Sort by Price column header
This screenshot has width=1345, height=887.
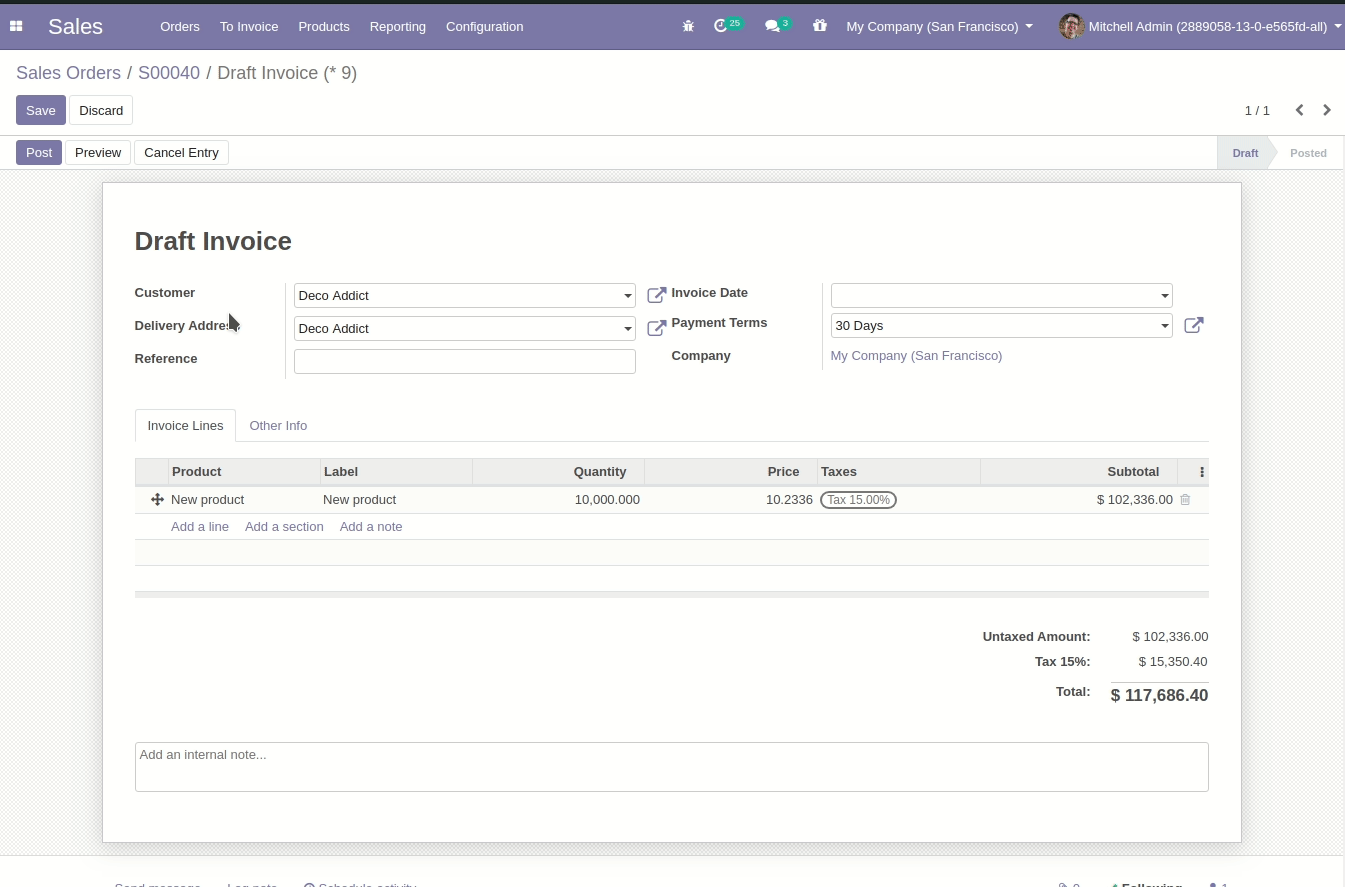731,472
